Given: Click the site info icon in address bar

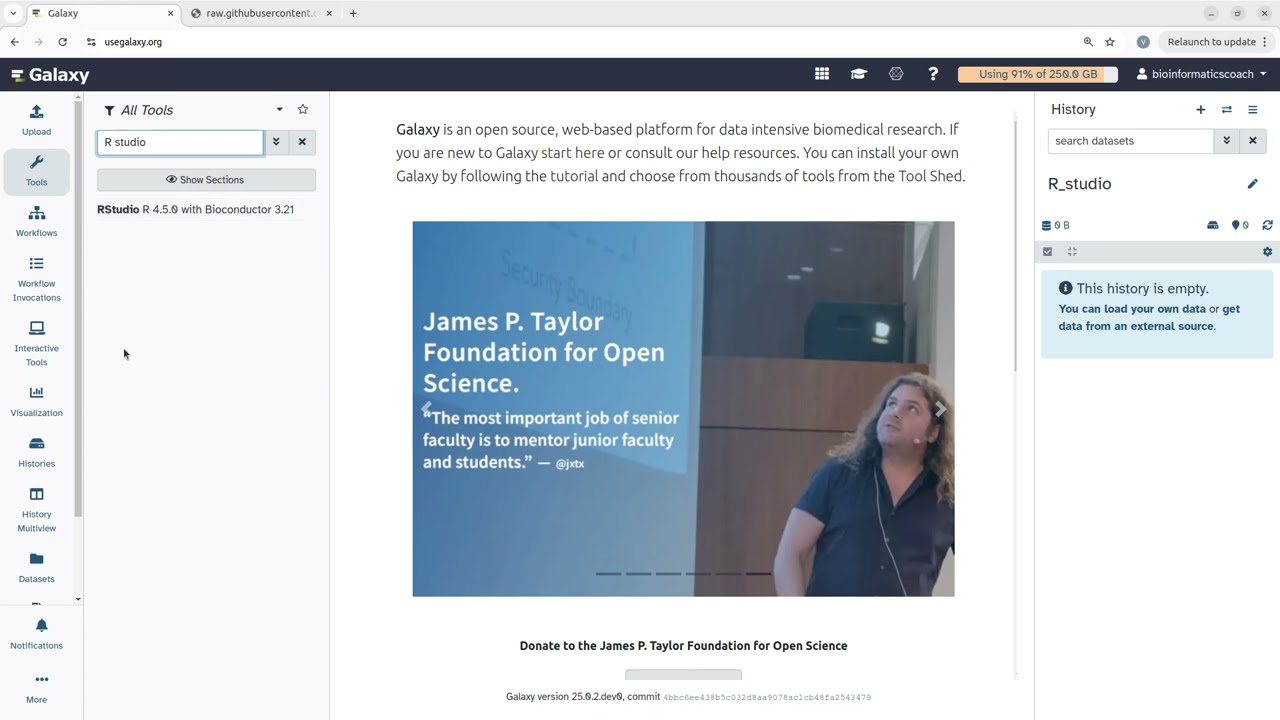Looking at the screenshot, I should coord(91,42).
